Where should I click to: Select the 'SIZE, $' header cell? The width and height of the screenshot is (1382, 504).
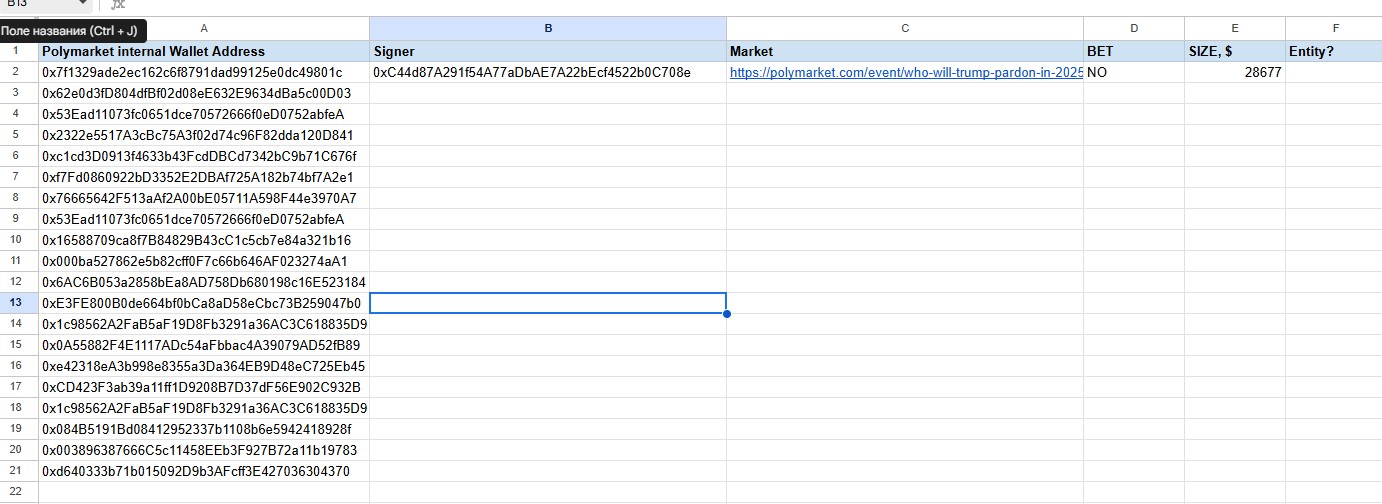(x=1235, y=51)
